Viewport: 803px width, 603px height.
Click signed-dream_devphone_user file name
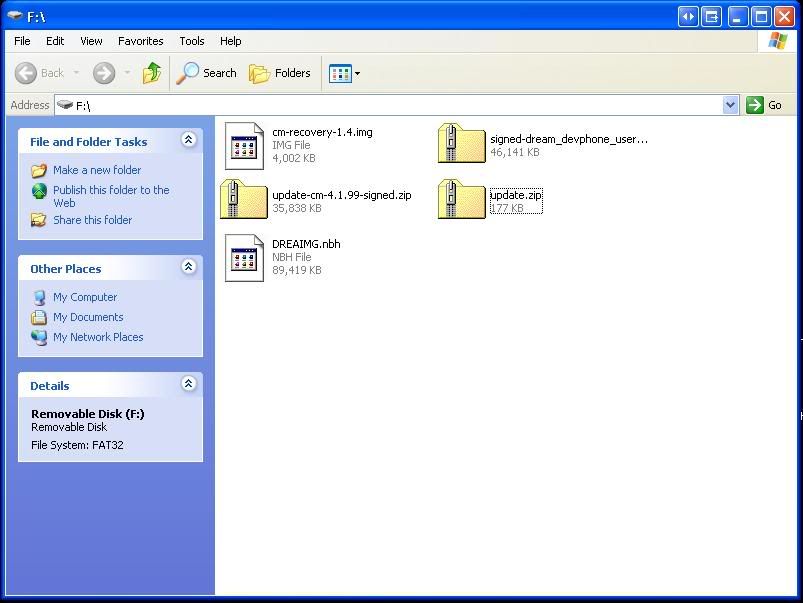pyautogui.click(x=569, y=139)
